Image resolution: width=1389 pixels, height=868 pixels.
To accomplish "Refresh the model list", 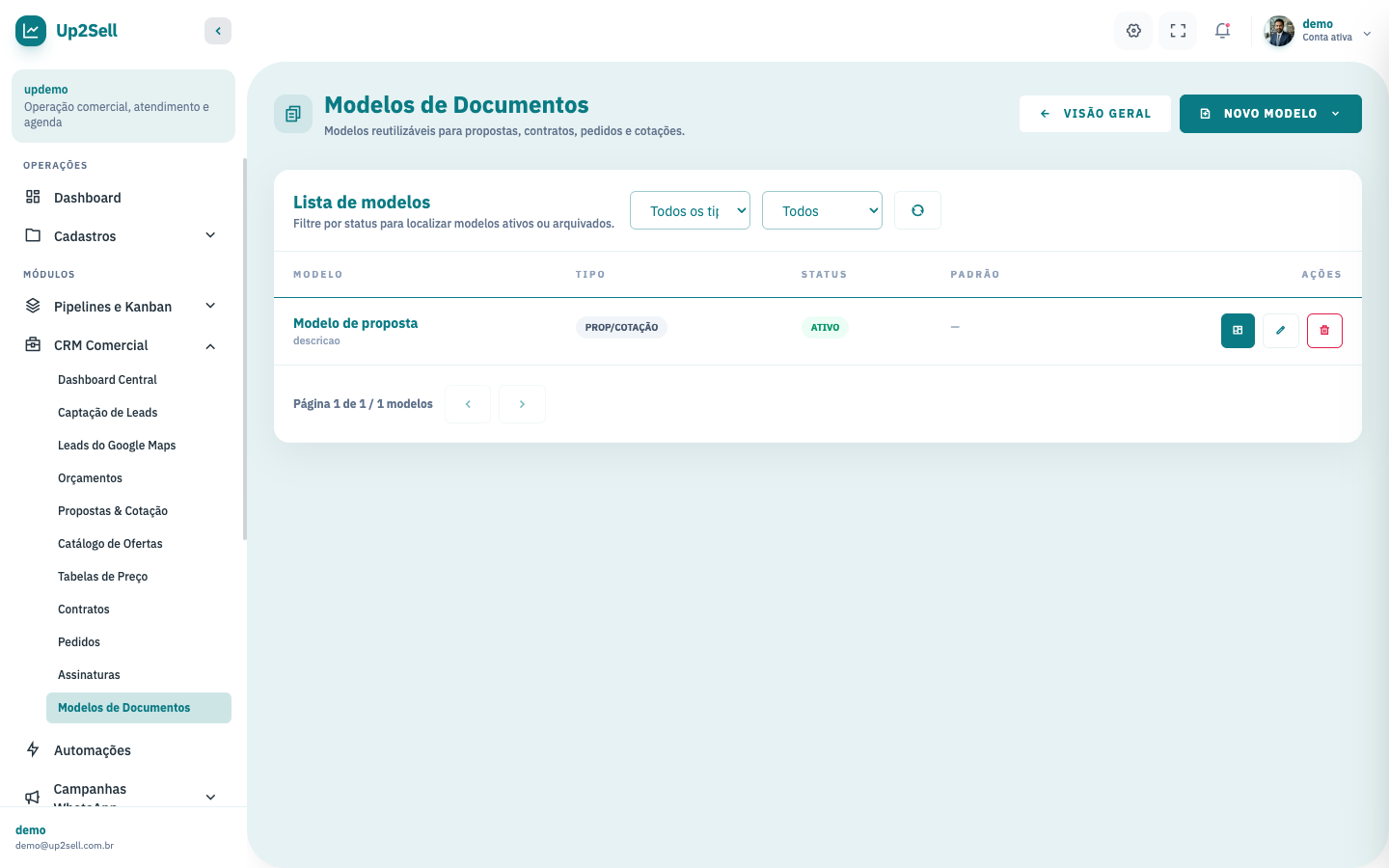I will tap(917, 210).
